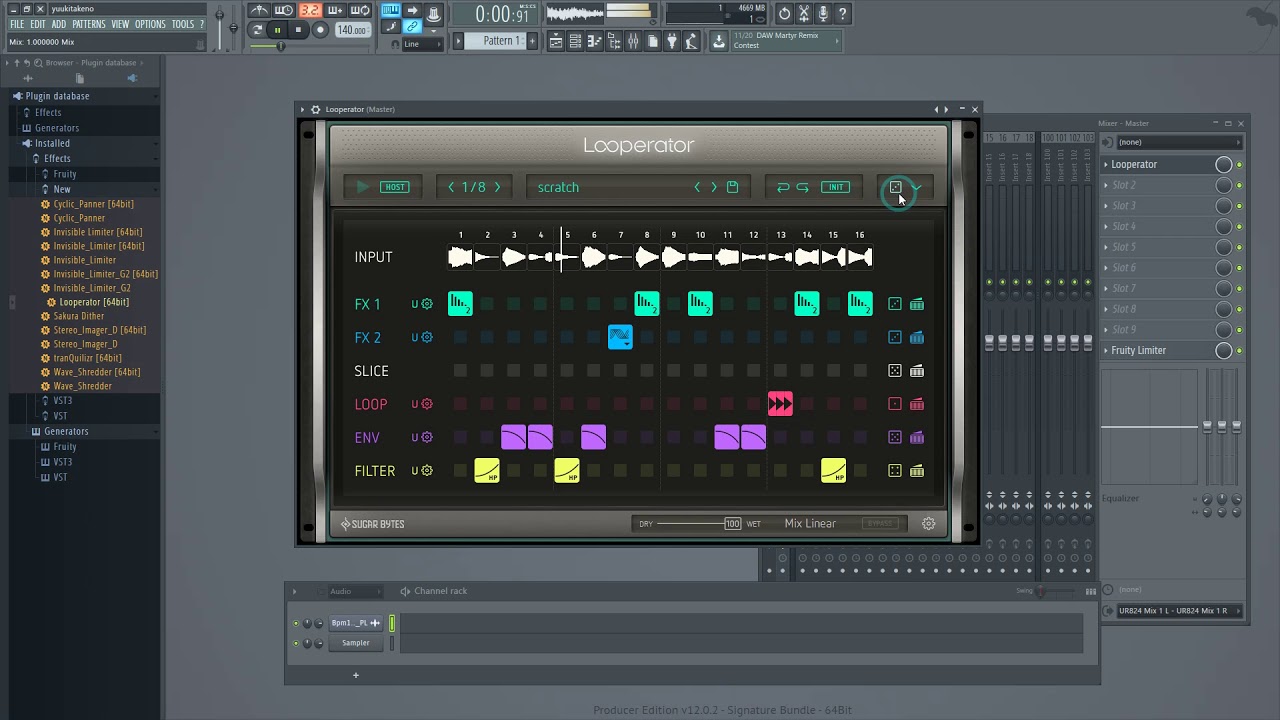
Task: Open the ENV track settings gear
Action: 427,437
